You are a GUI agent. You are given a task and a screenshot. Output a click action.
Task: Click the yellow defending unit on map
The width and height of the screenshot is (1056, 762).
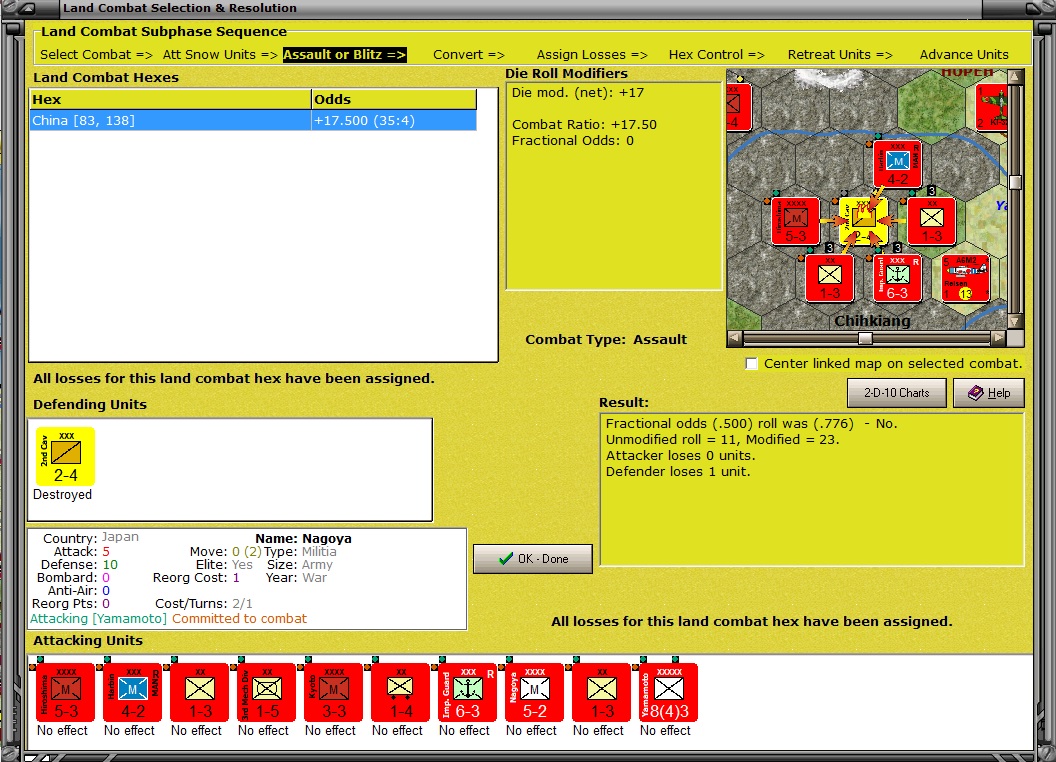point(863,221)
